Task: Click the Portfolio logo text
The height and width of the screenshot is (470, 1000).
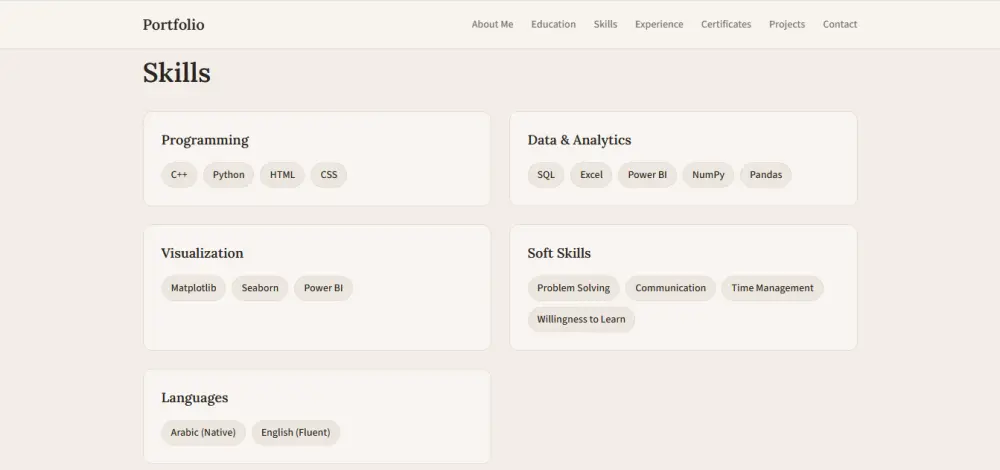Action: pos(173,24)
